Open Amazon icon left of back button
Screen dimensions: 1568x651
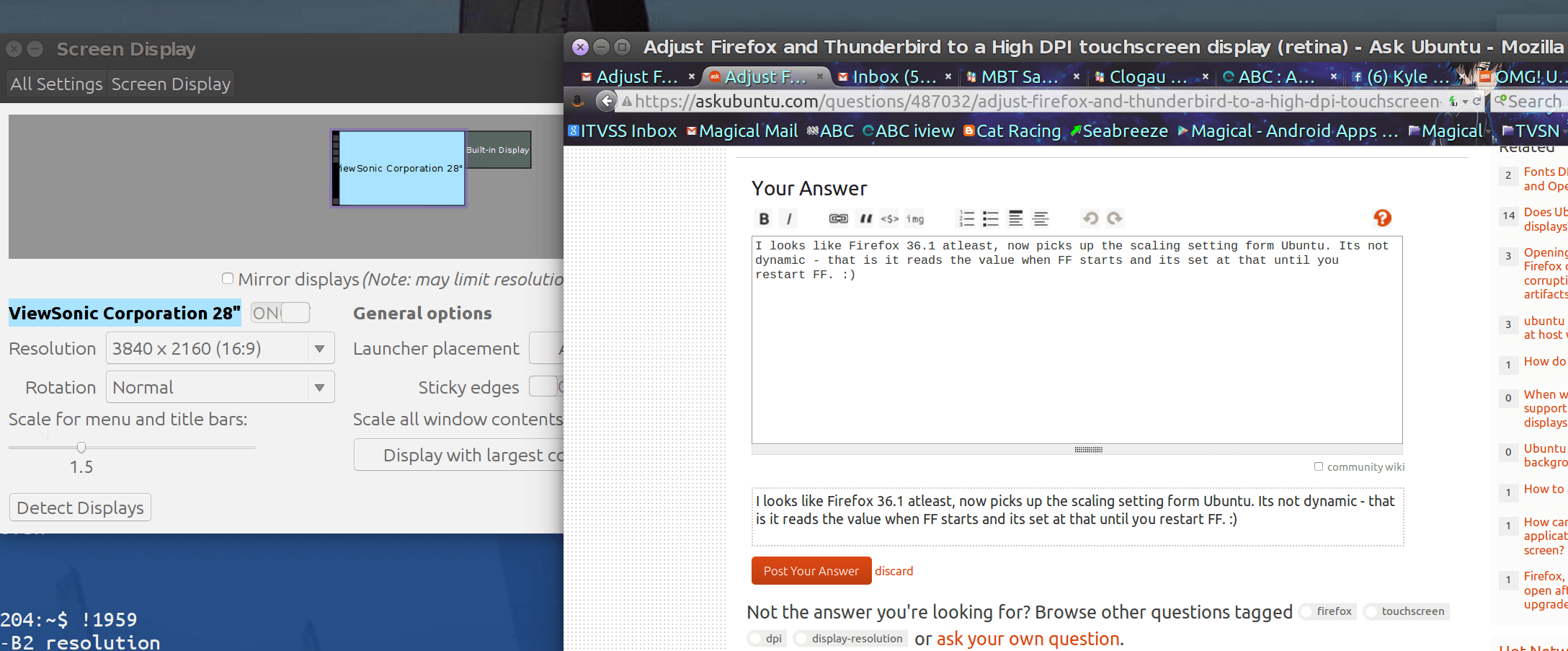pos(578,101)
